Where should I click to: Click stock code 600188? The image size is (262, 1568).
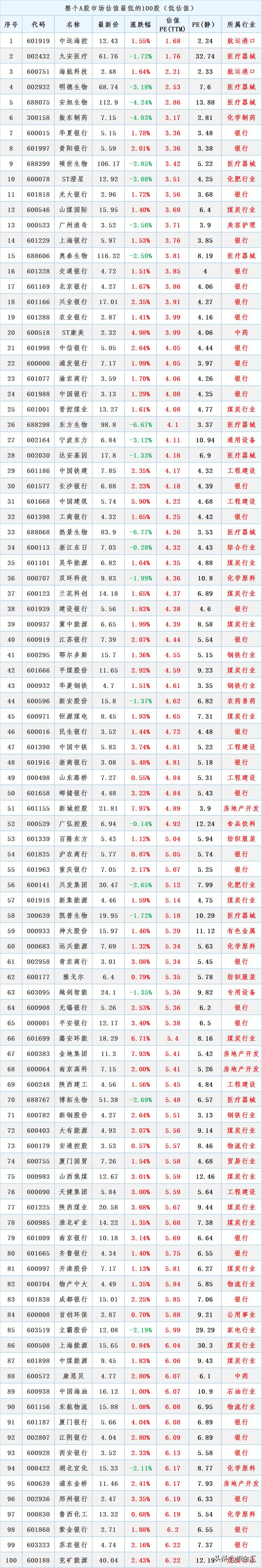(x=38, y=1559)
